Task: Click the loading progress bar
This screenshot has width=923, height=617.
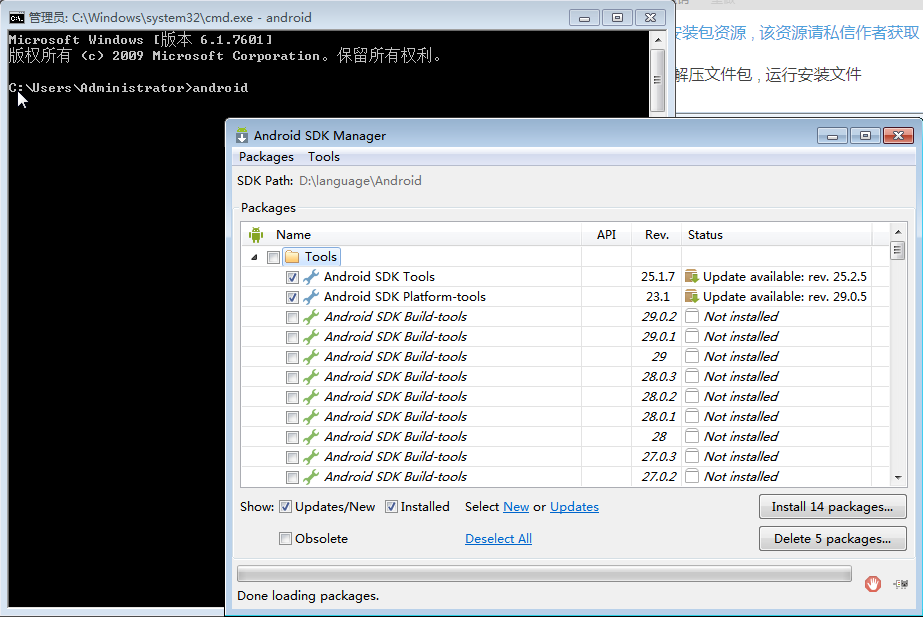Action: (544, 573)
